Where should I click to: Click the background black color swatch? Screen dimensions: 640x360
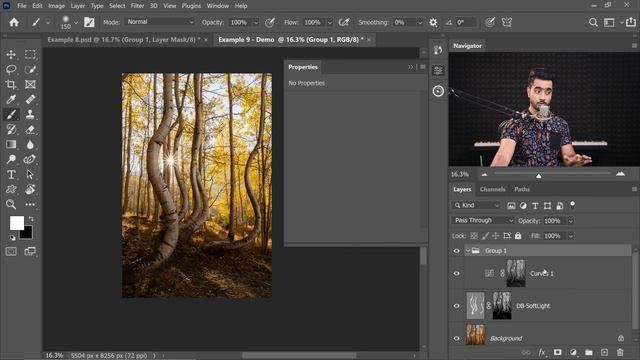coord(27,234)
